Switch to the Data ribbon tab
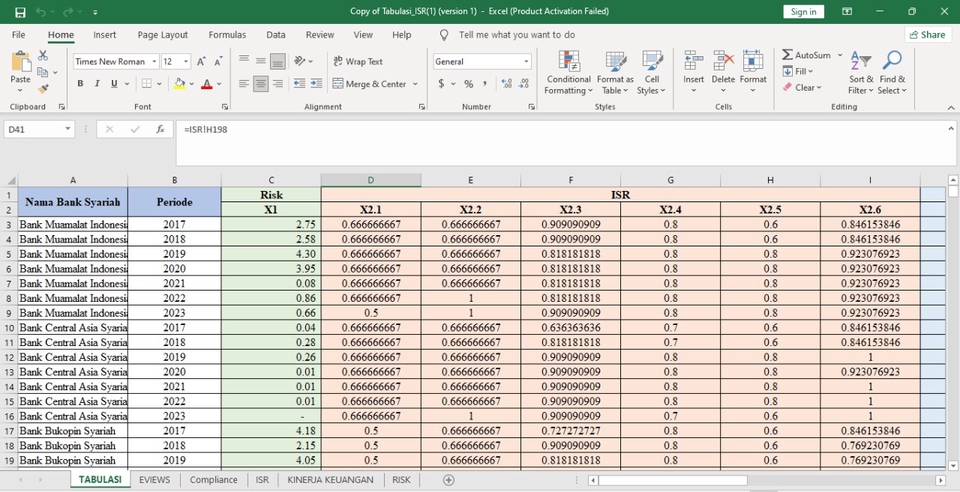 276,35
